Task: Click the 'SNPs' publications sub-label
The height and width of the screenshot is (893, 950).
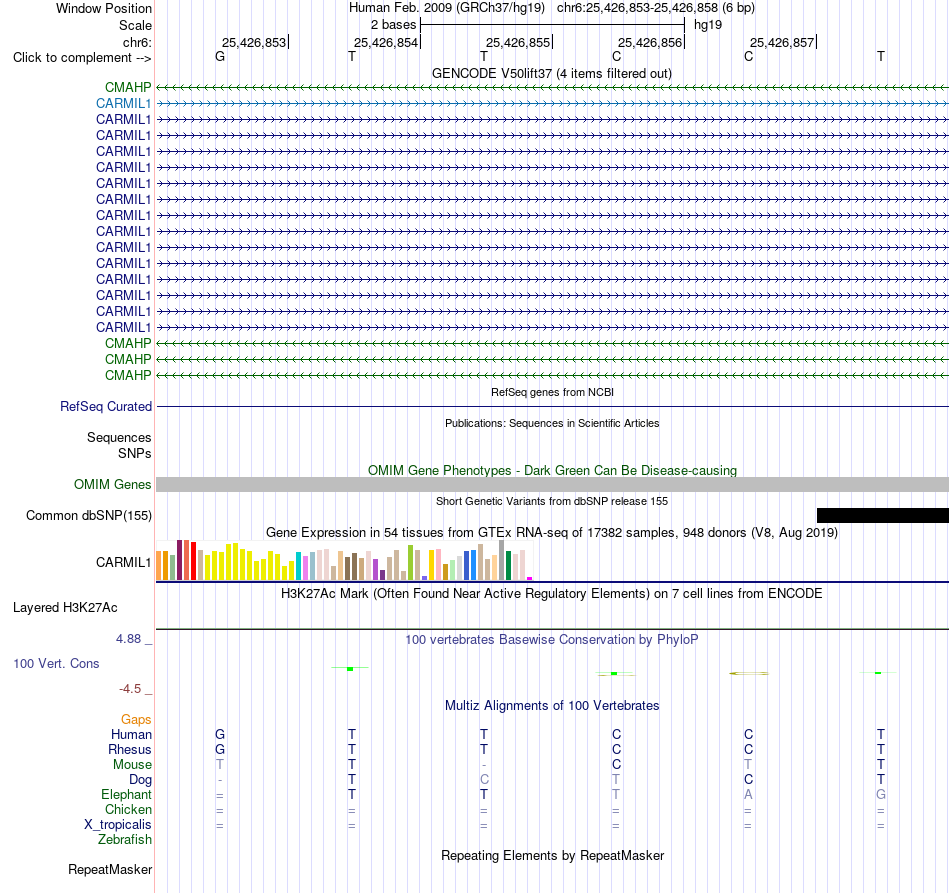Action: coord(135,453)
